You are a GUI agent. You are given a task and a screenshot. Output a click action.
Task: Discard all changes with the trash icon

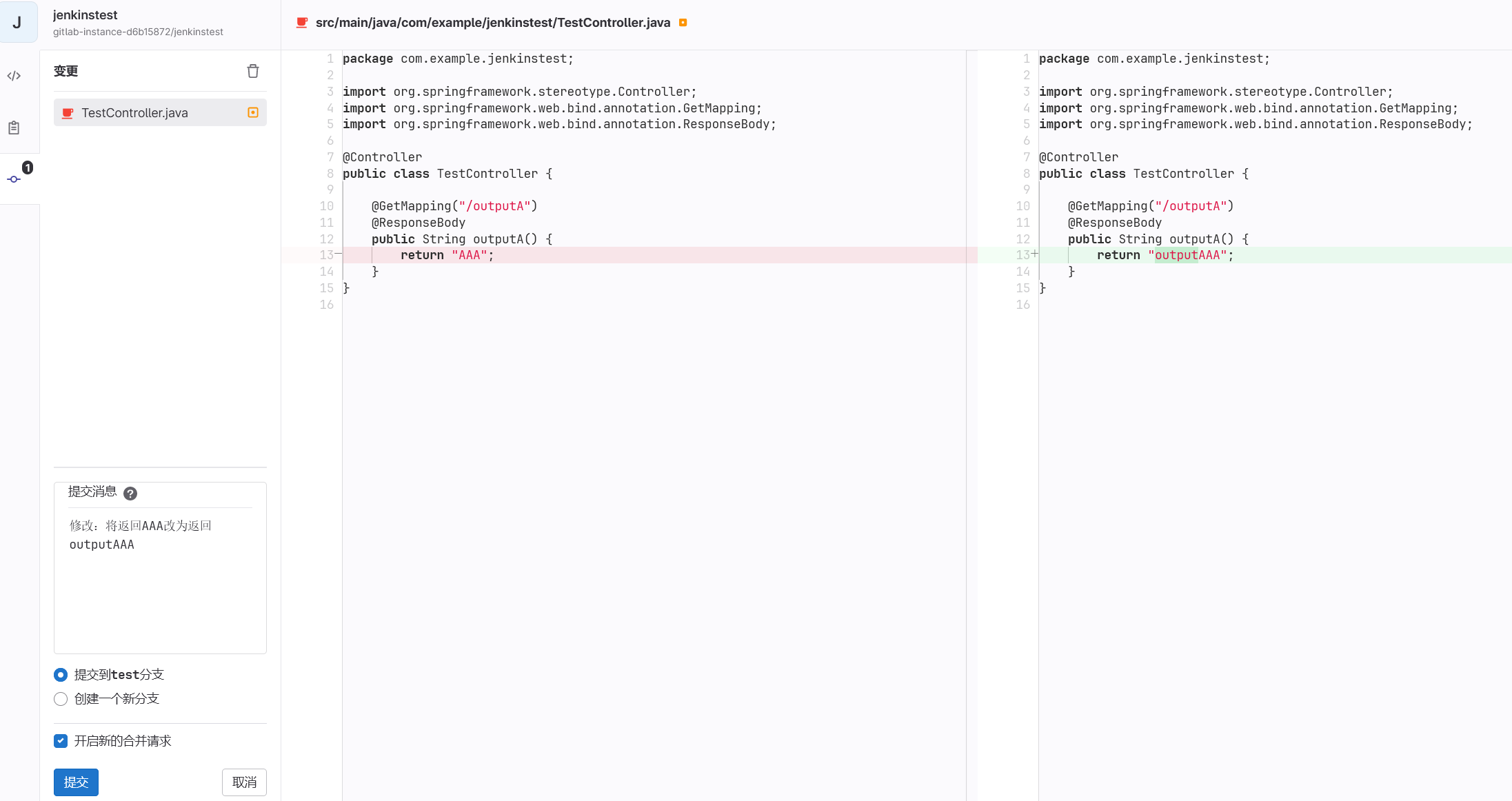coord(253,71)
